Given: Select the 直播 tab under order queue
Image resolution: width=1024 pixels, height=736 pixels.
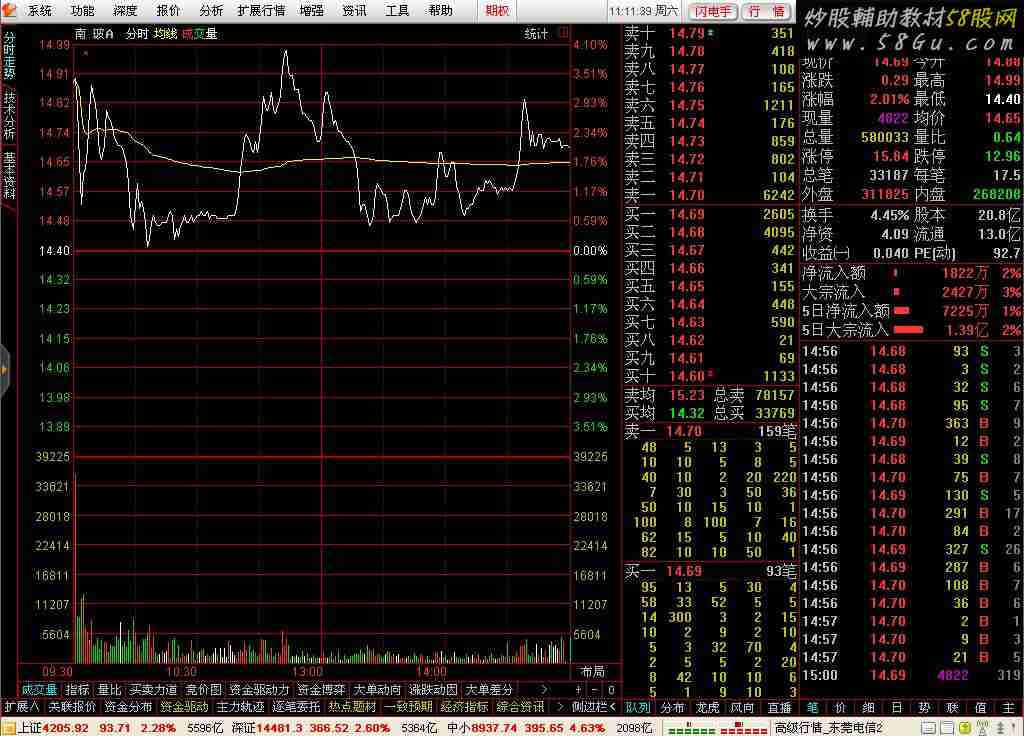Looking at the screenshot, I should coord(780,708).
